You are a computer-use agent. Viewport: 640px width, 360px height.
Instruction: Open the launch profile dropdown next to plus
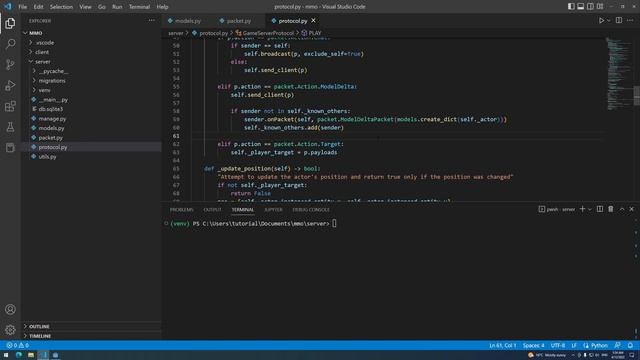[590, 209]
